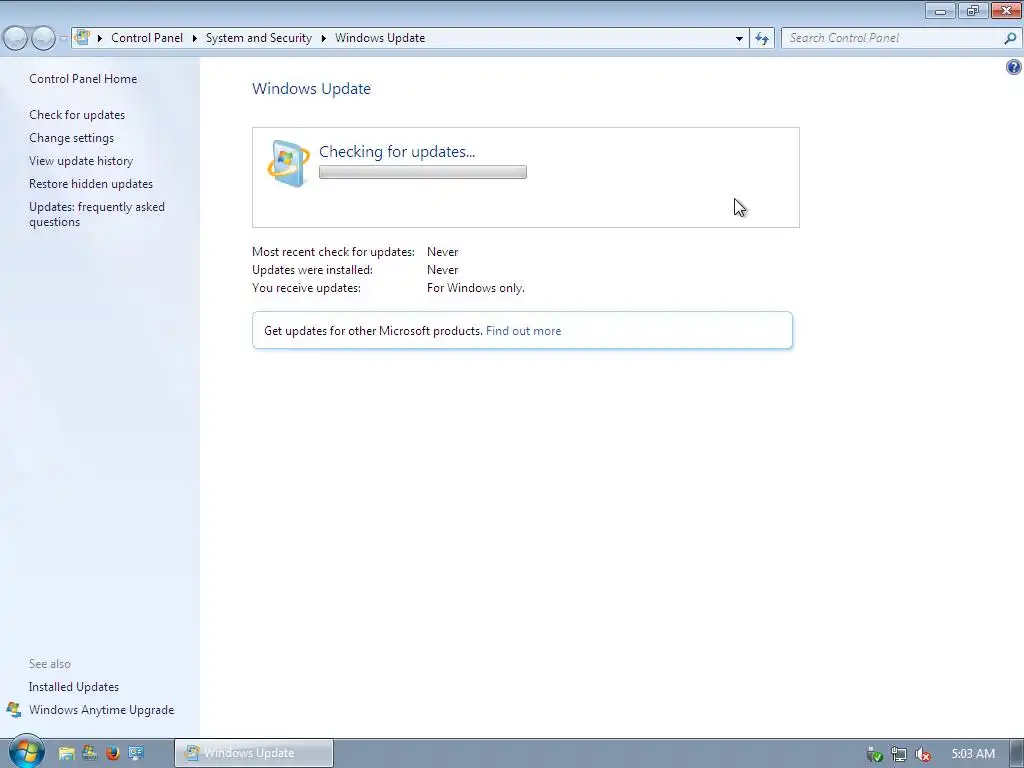Click the magnifier search icon

click(1010, 38)
